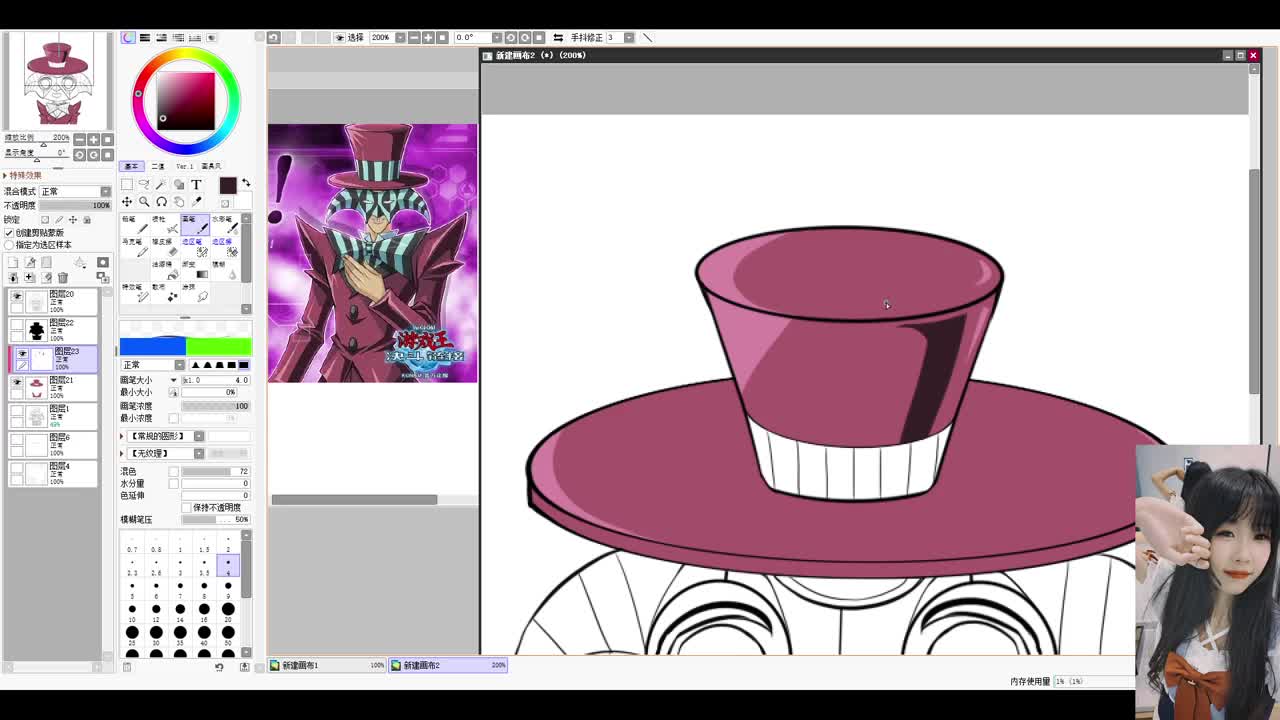This screenshot has width=1280, height=720.
Task: Swap foreground and background colors
Action: click(246, 182)
